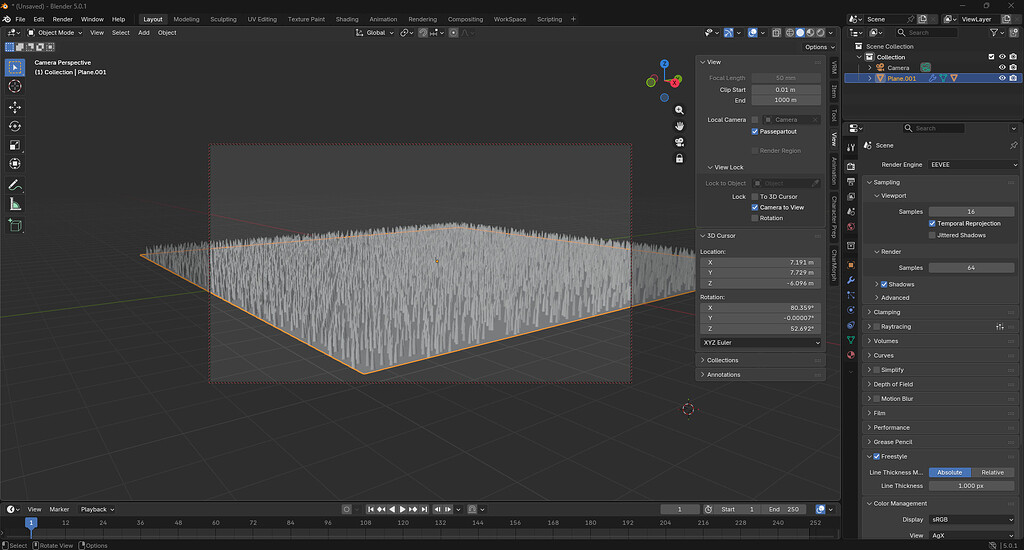The height and width of the screenshot is (550, 1024).
Task: Open the Physics properties tab
Action: (851, 310)
